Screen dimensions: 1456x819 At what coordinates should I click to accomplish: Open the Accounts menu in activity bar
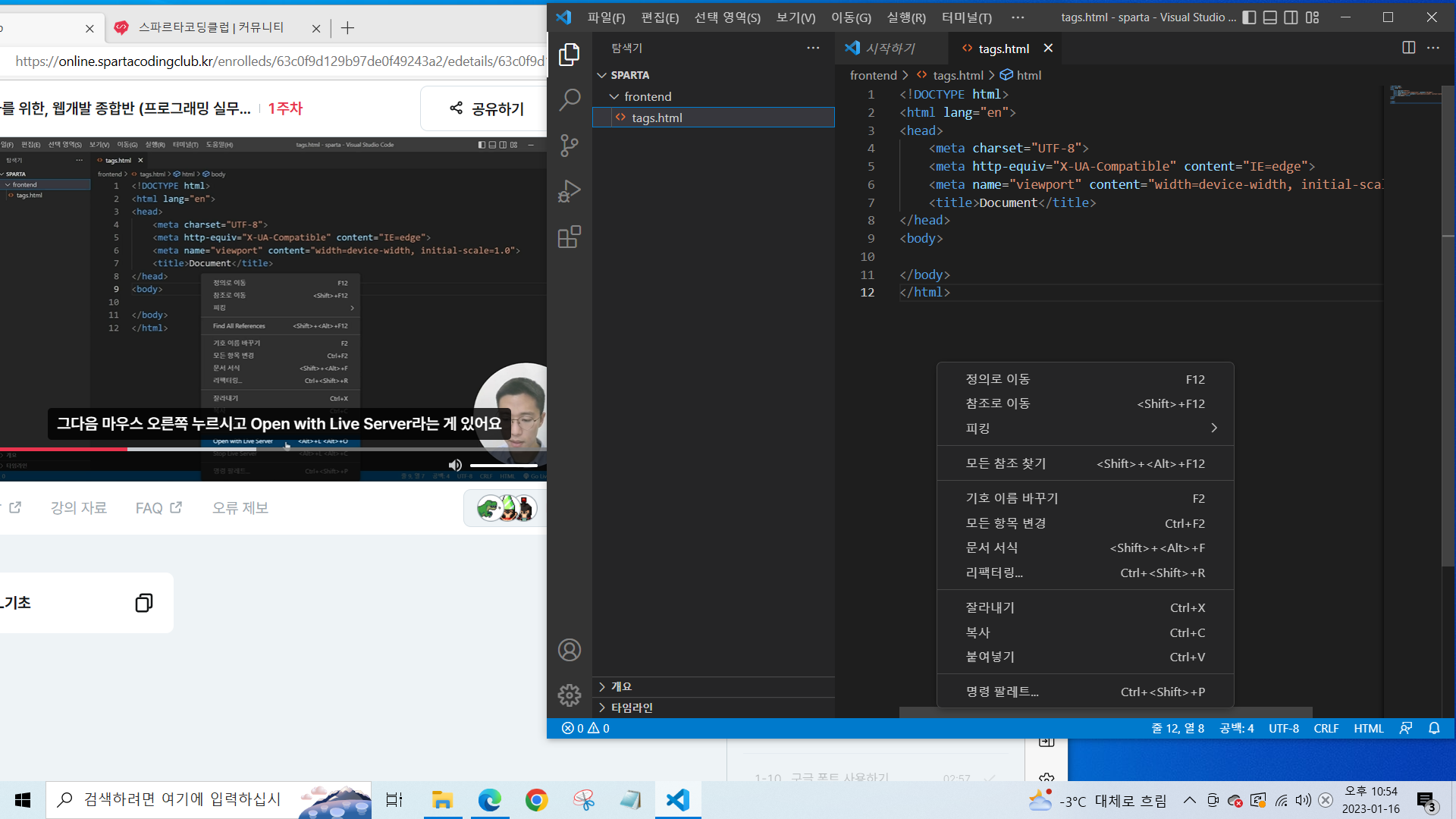pos(569,650)
